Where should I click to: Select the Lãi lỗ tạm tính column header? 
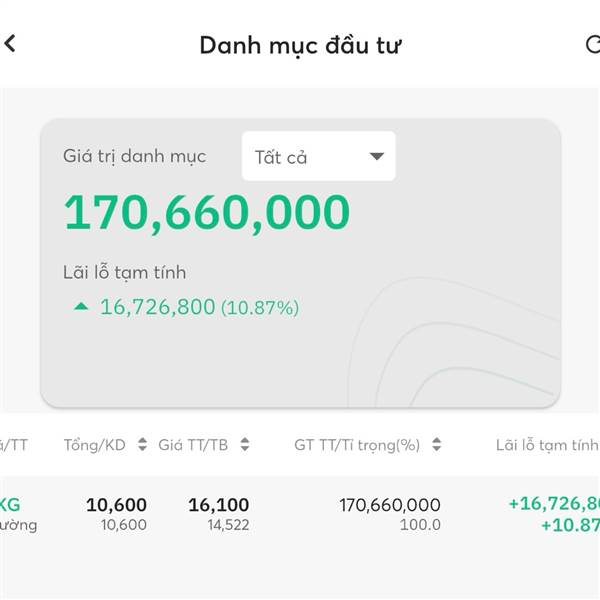coord(548,445)
